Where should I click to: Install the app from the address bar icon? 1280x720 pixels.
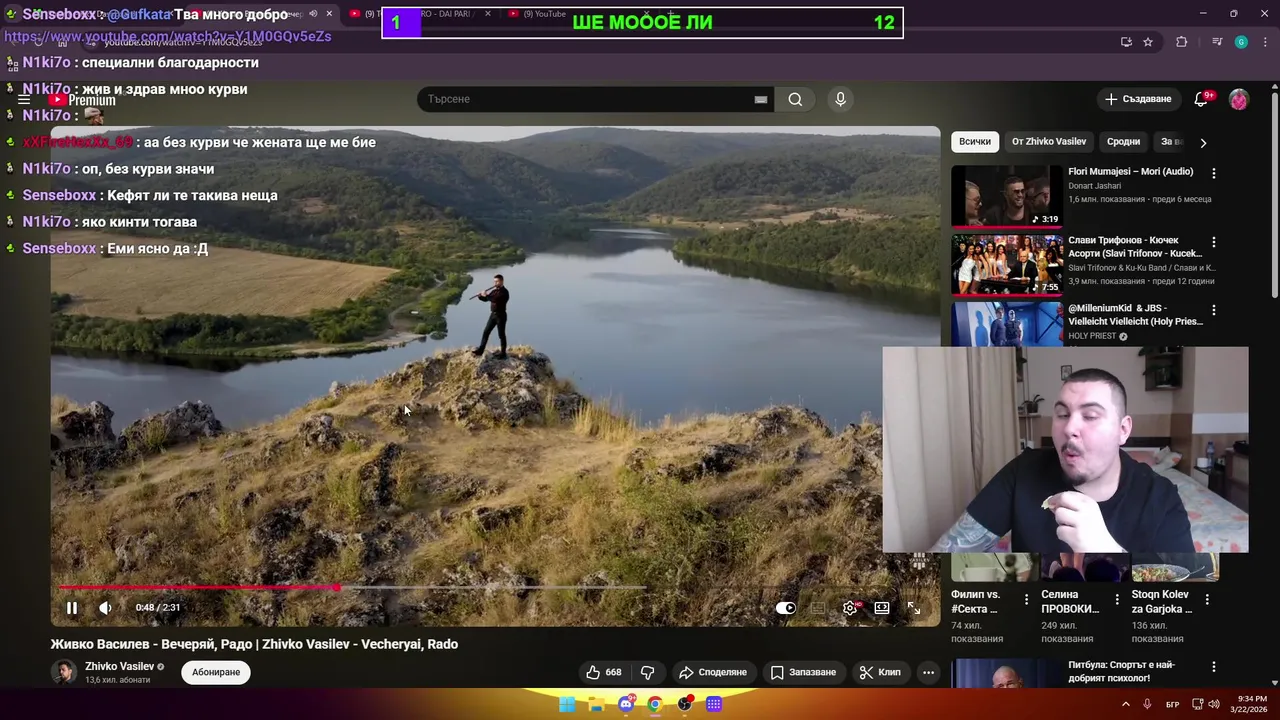pos(1126,42)
